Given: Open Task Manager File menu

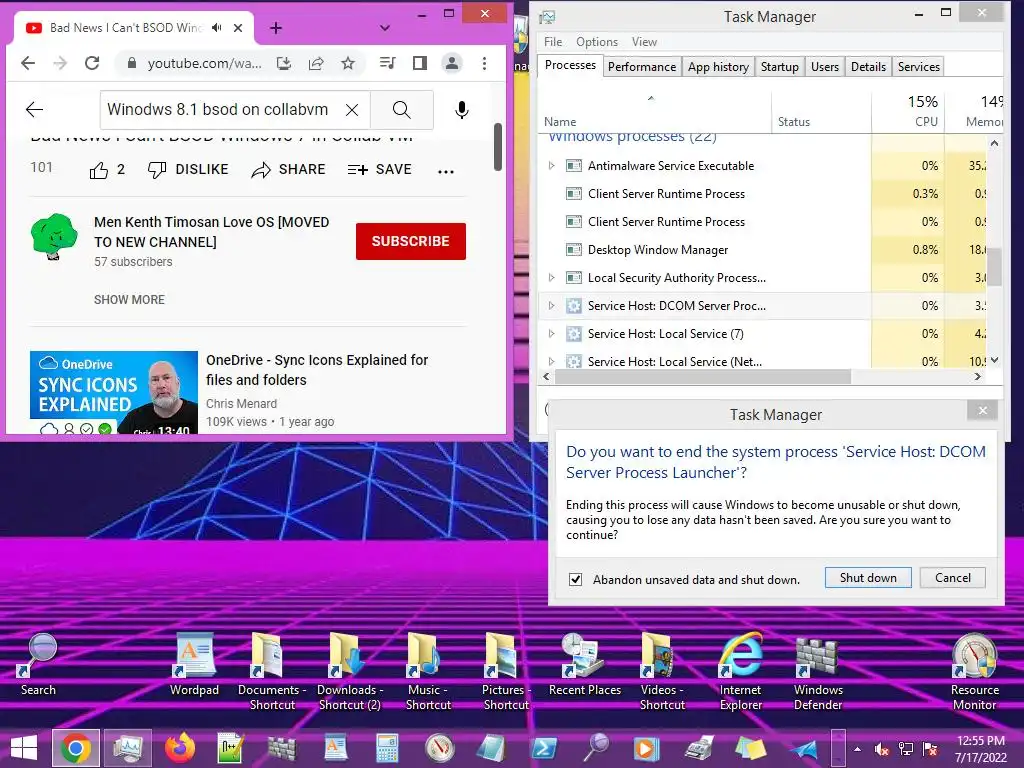Looking at the screenshot, I should click(x=552, y=42).
